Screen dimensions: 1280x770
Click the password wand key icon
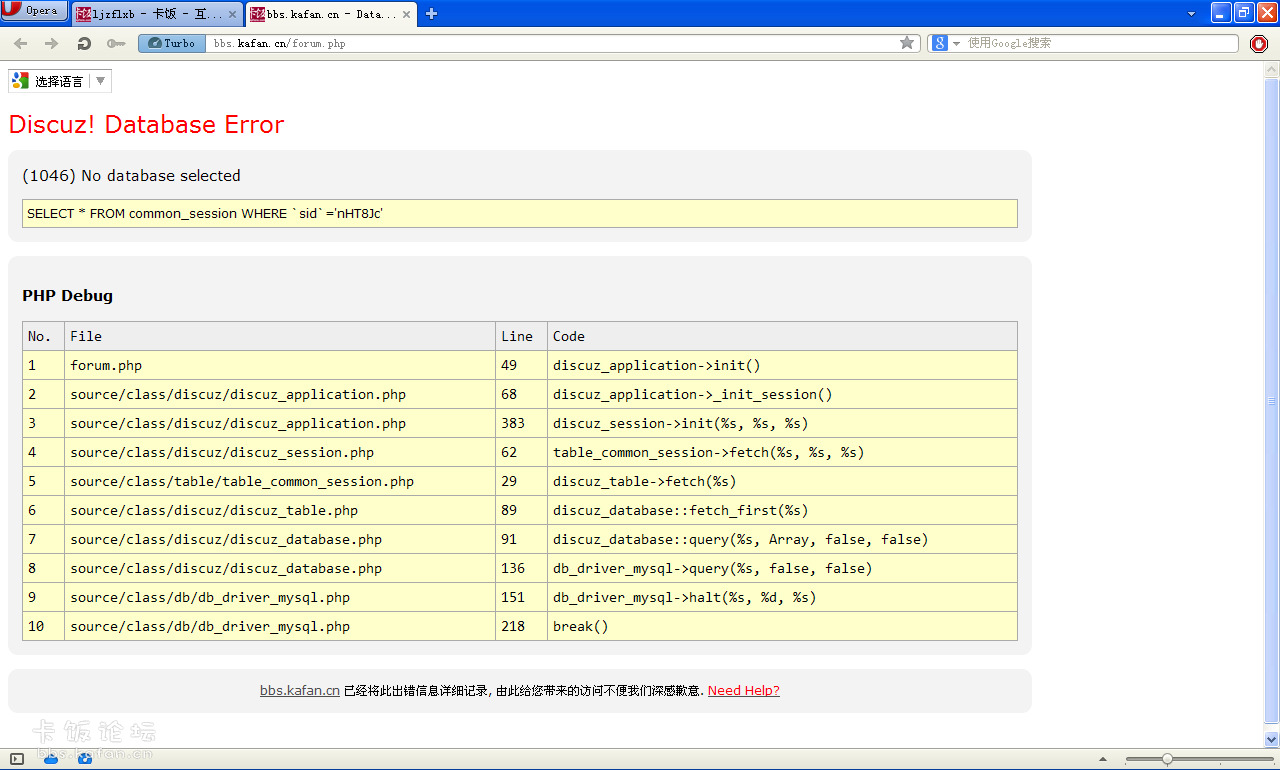click(x=116, y=43)
